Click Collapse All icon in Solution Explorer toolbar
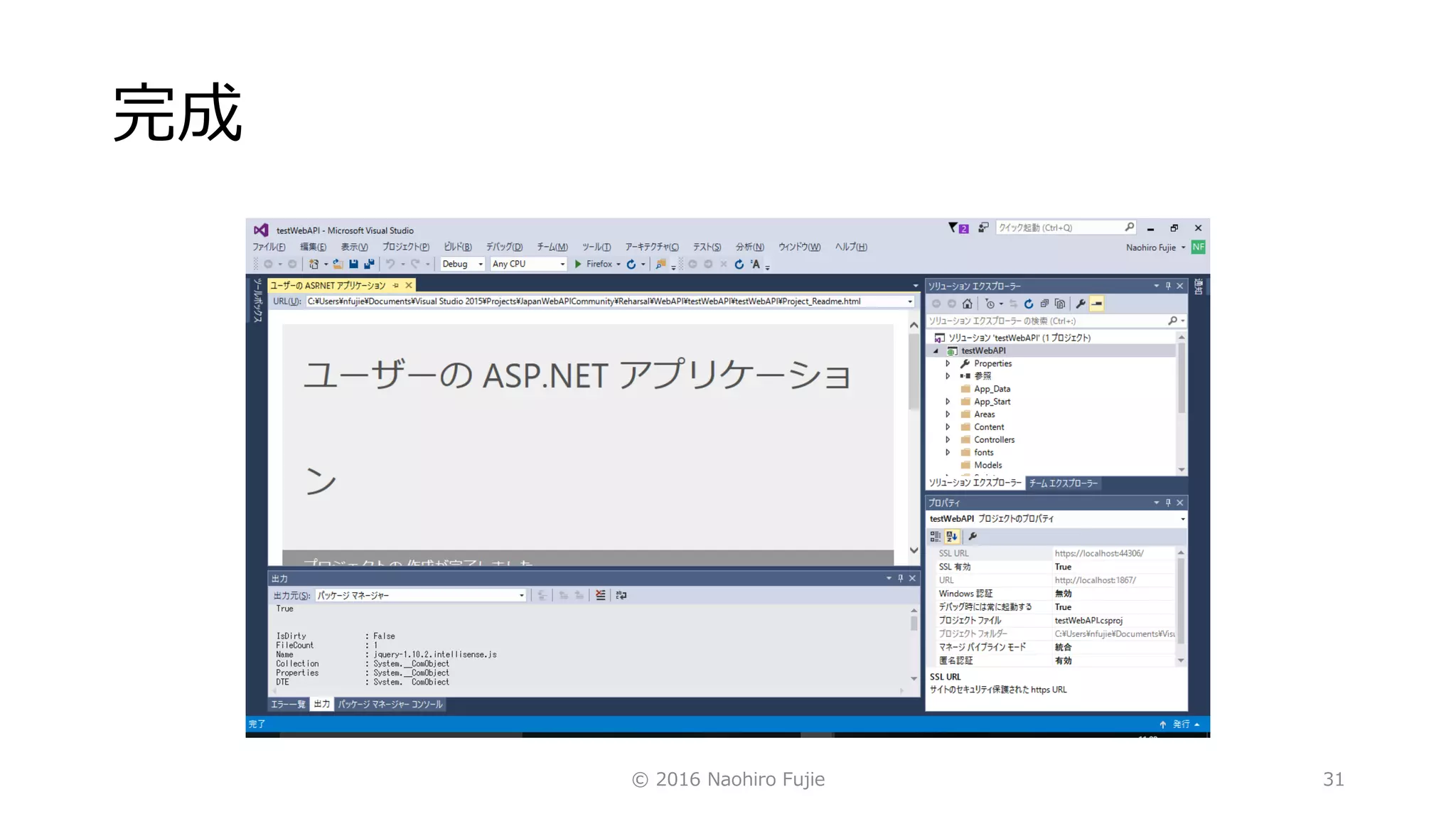The width and height of the screenshot is (1456, 819). (x=1044, y=304)
